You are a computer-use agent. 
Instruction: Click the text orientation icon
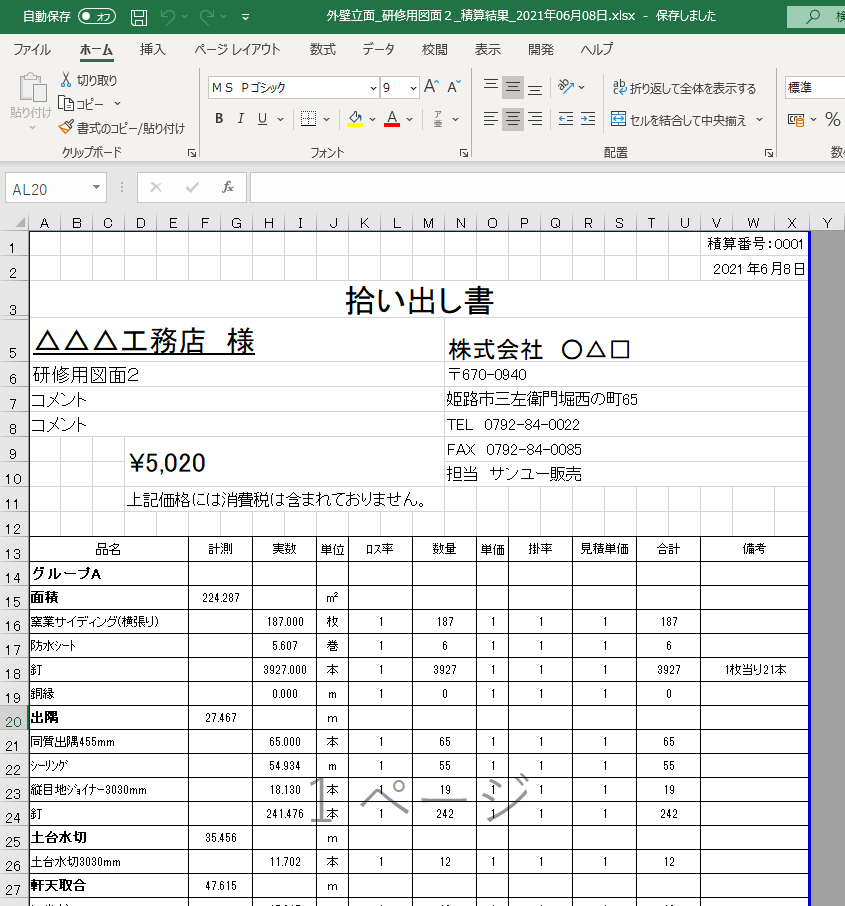(566, 87)
